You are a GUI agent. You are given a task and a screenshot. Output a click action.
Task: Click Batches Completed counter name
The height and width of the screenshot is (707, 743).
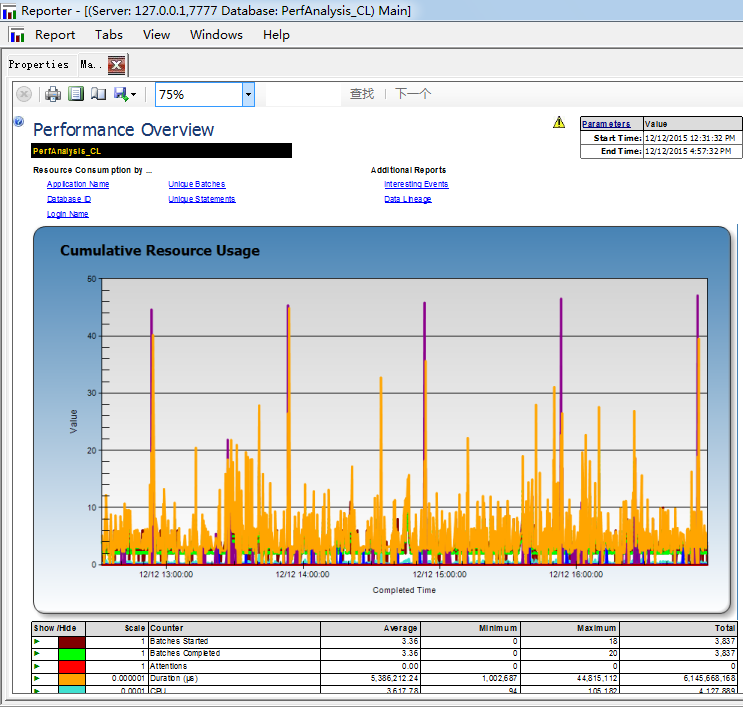(x=185, y=654)
